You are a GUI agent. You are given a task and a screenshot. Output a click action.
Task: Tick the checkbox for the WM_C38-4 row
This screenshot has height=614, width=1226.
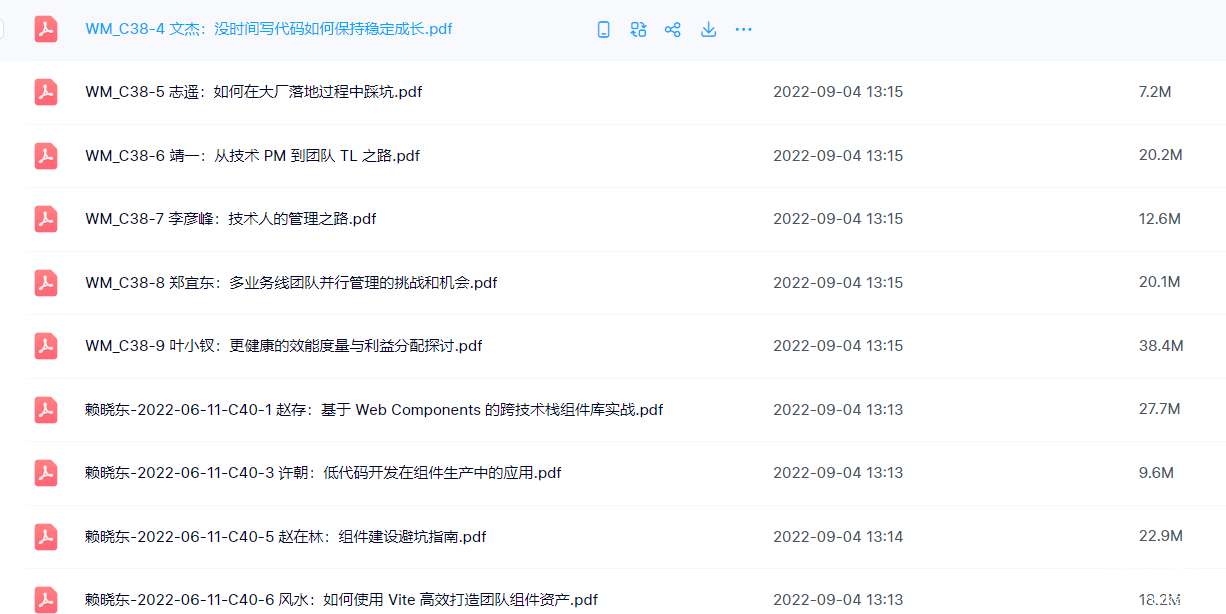2,30
